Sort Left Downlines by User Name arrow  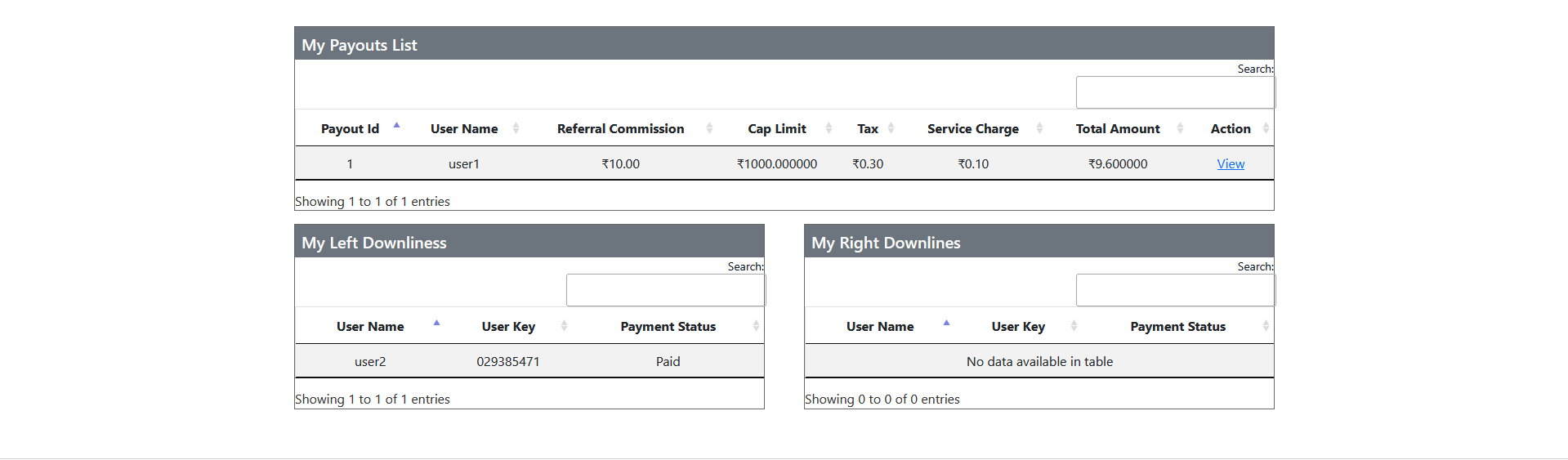(x=436, y=325)
